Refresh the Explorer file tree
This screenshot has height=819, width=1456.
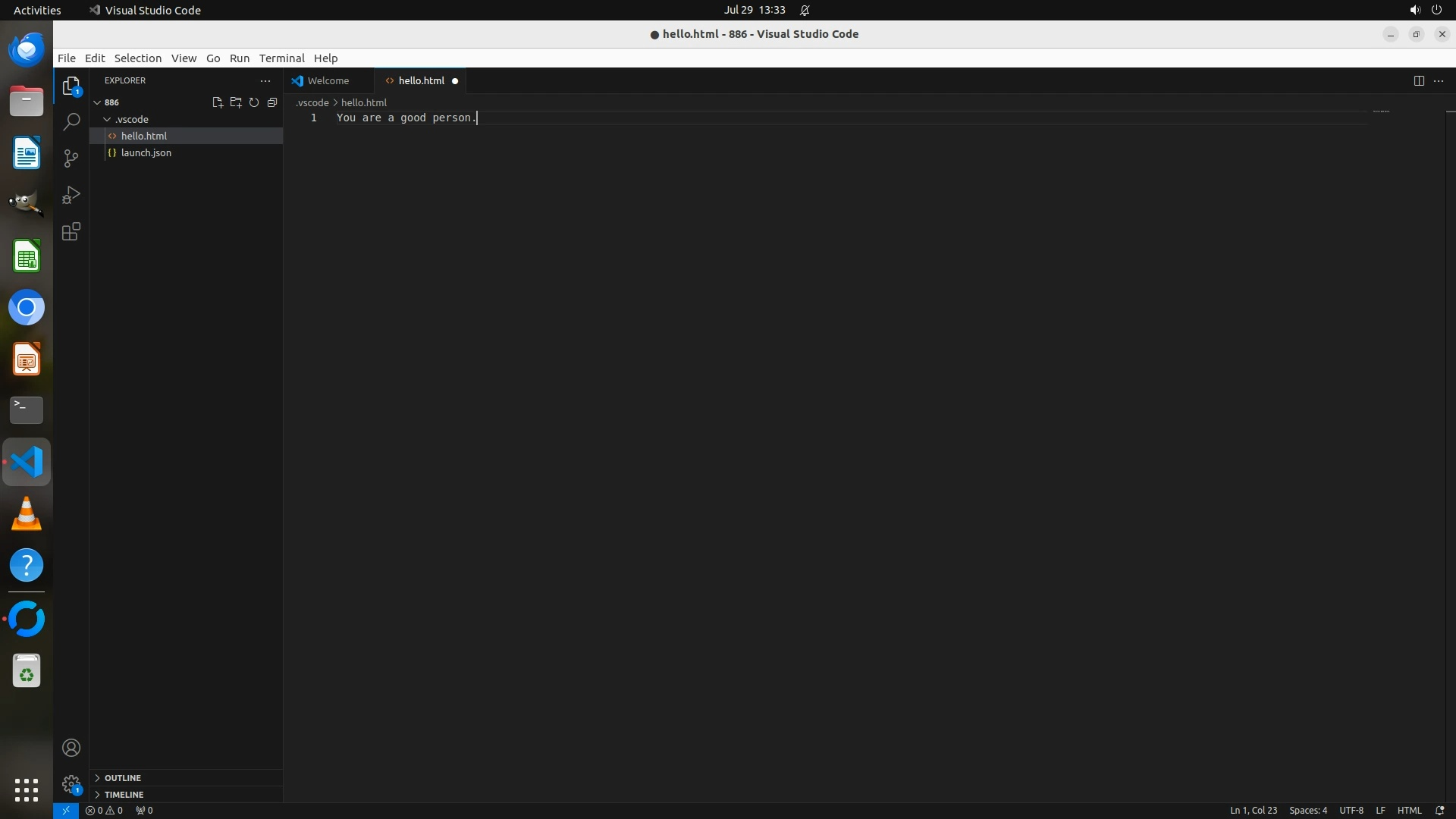(x=254, y=102)
